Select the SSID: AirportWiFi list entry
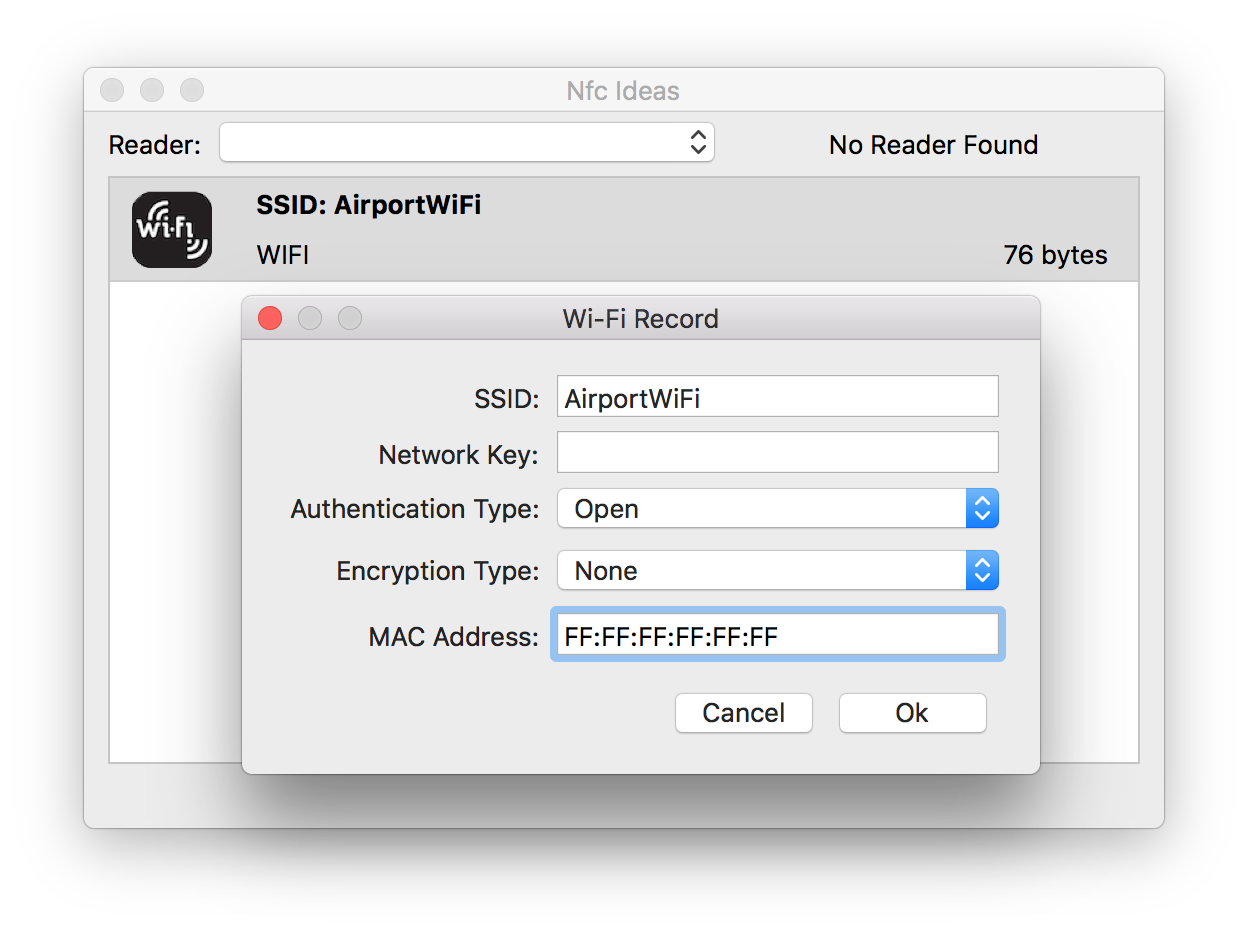 coord(623,230)
